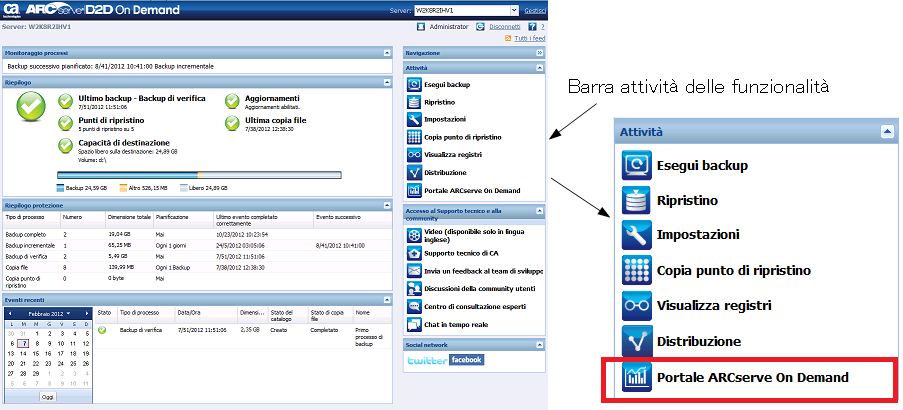Click the Administrator user icon
This screenshot has height=410, width=903.
click(421, 26)
